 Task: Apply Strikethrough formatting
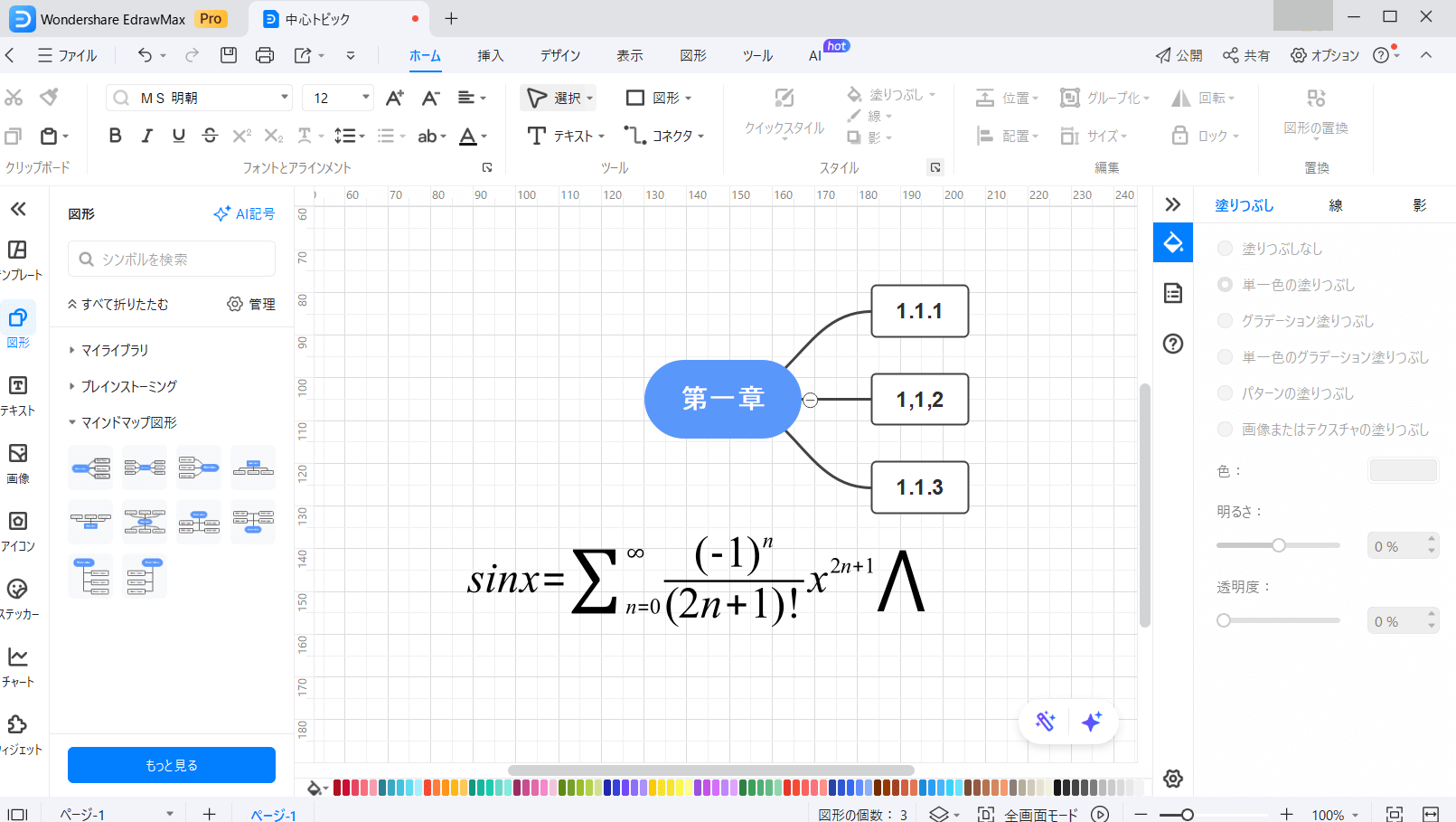pos(210,136)
